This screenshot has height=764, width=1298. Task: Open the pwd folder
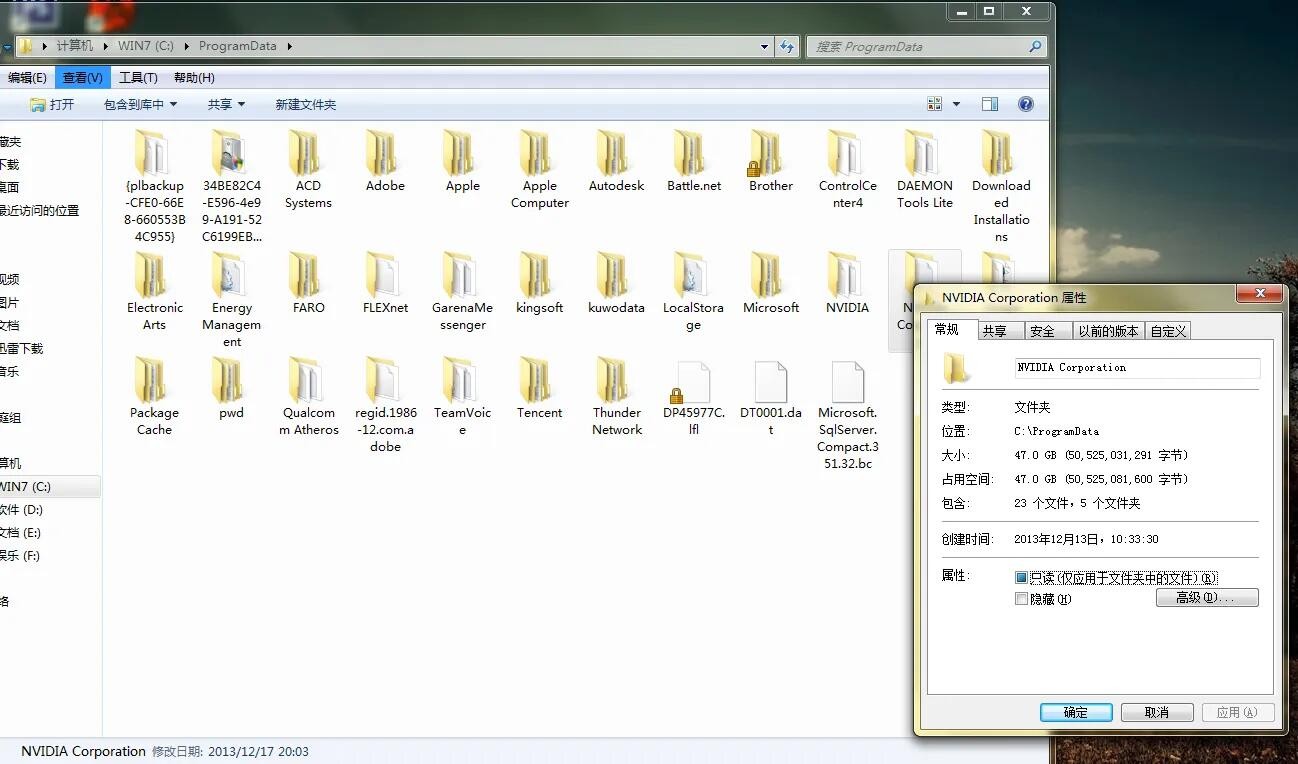[x=231, y=387]
